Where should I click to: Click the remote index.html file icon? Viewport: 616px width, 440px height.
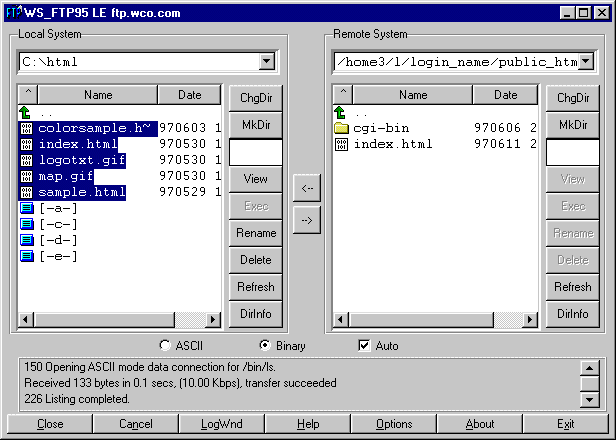pyautogui.click(x=341, y=144)
